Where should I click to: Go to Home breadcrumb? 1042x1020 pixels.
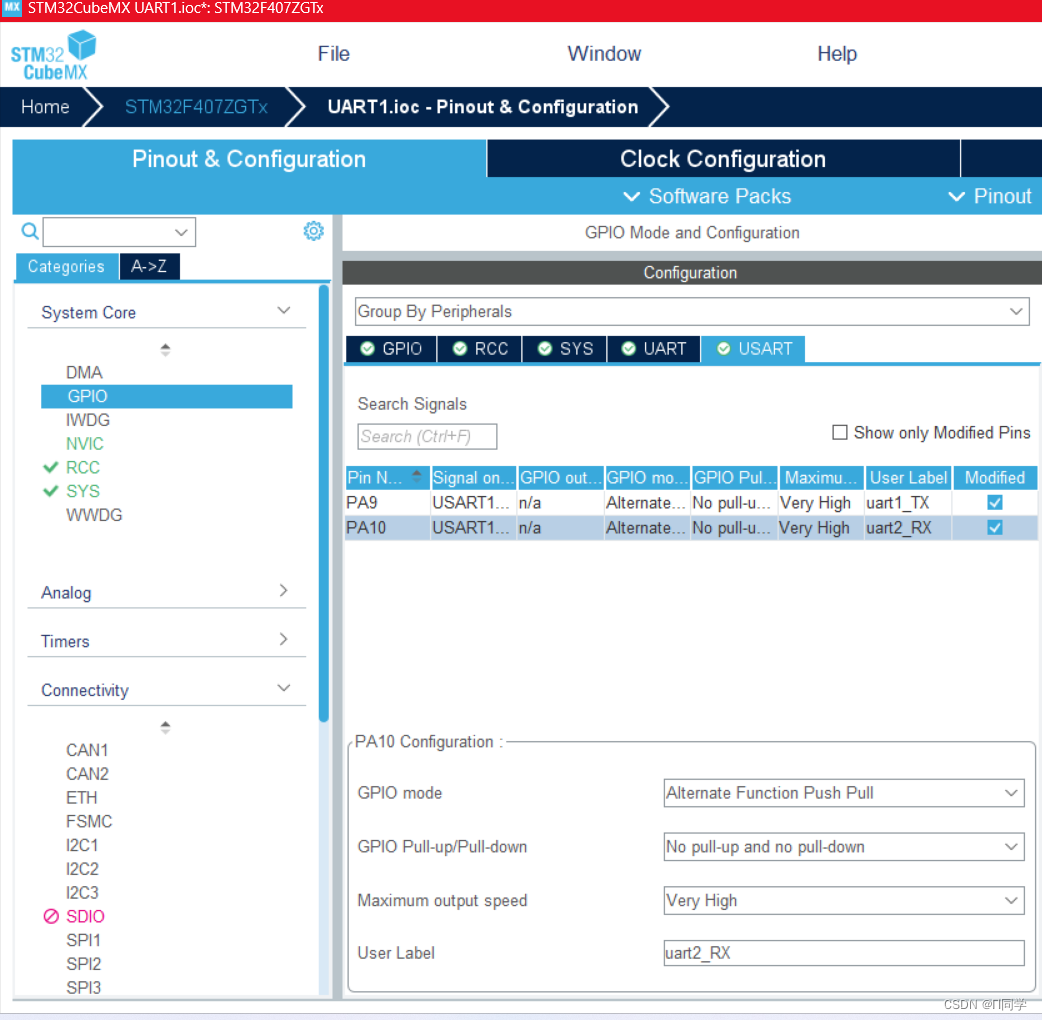click(x=45, y=107)
